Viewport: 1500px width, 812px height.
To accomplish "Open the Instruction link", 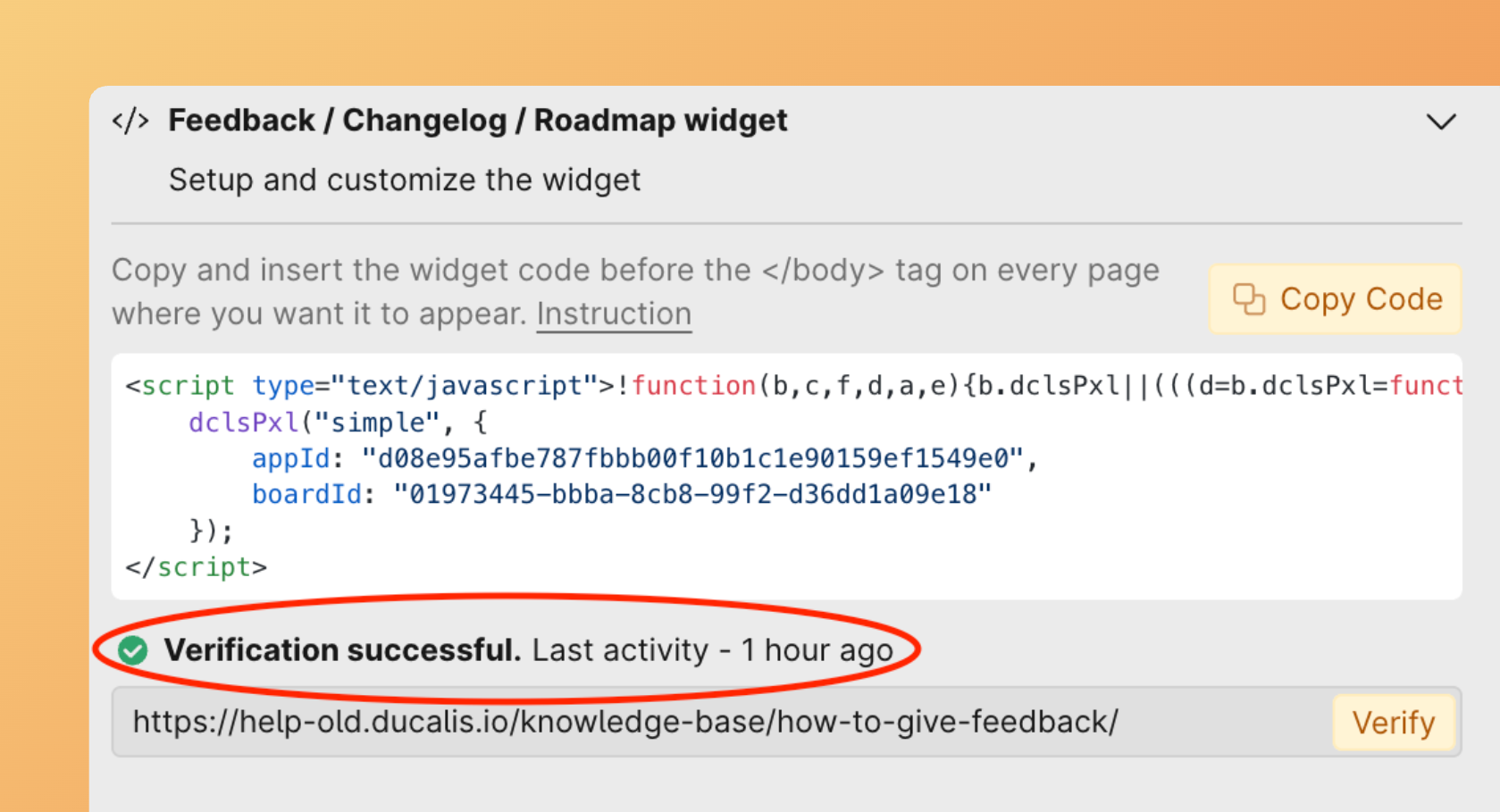I will (614, 314).
